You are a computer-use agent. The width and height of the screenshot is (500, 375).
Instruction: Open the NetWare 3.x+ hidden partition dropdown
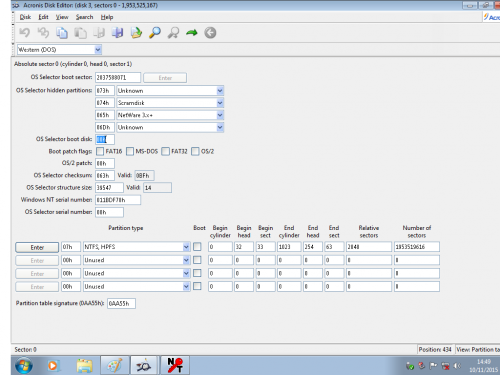coord(220,115)
